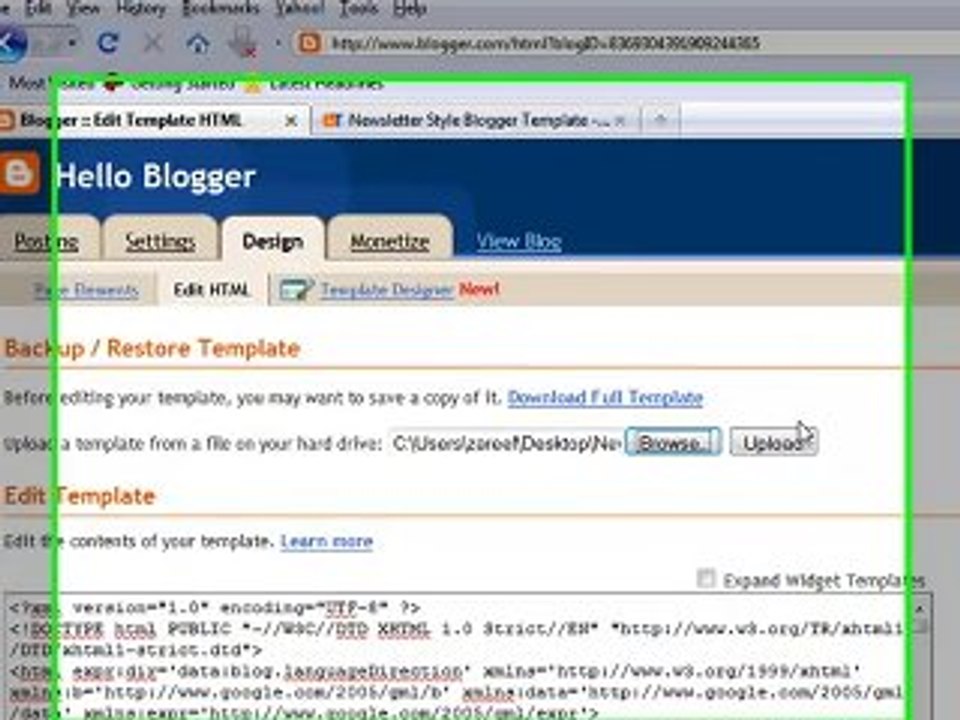This screenshot has height=720, width=960.
Task: Open the Help menu
Action: [410, 9]
